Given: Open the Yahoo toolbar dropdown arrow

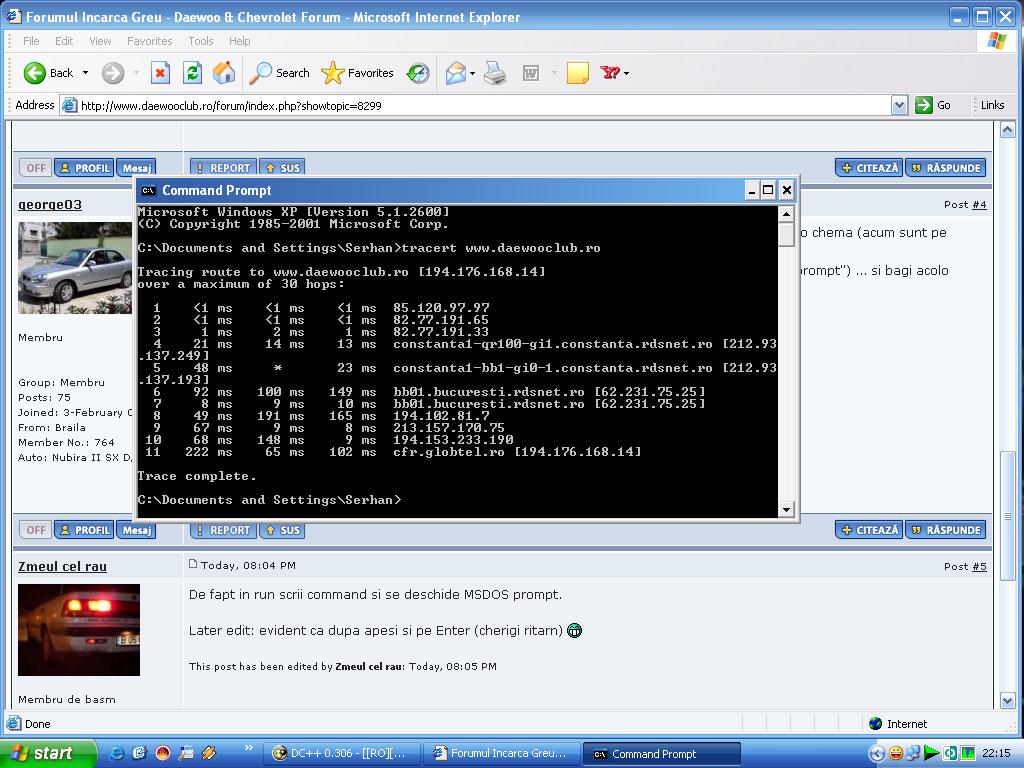Looking at the screenshot, I should click(626, 73).
